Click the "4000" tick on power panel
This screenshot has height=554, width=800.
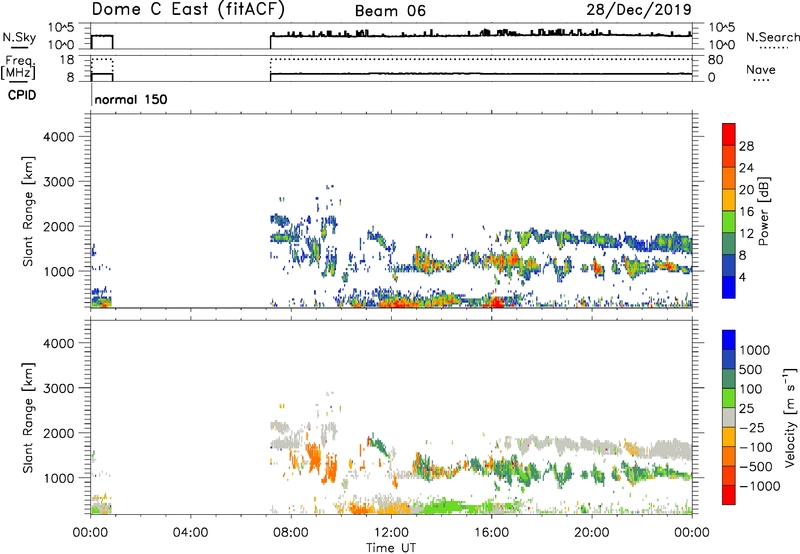pyautogui.click(x=59, y=137)
